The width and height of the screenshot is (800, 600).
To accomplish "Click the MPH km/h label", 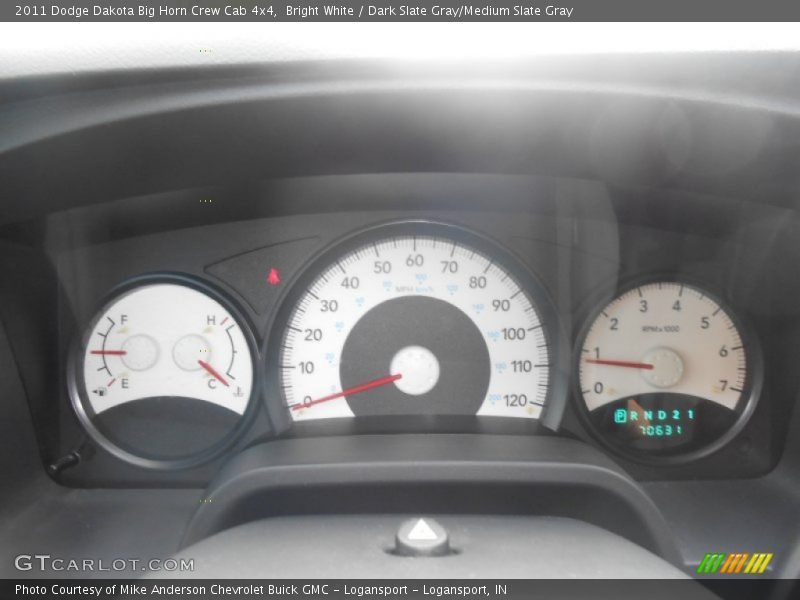I will click(x=415, y=290).
